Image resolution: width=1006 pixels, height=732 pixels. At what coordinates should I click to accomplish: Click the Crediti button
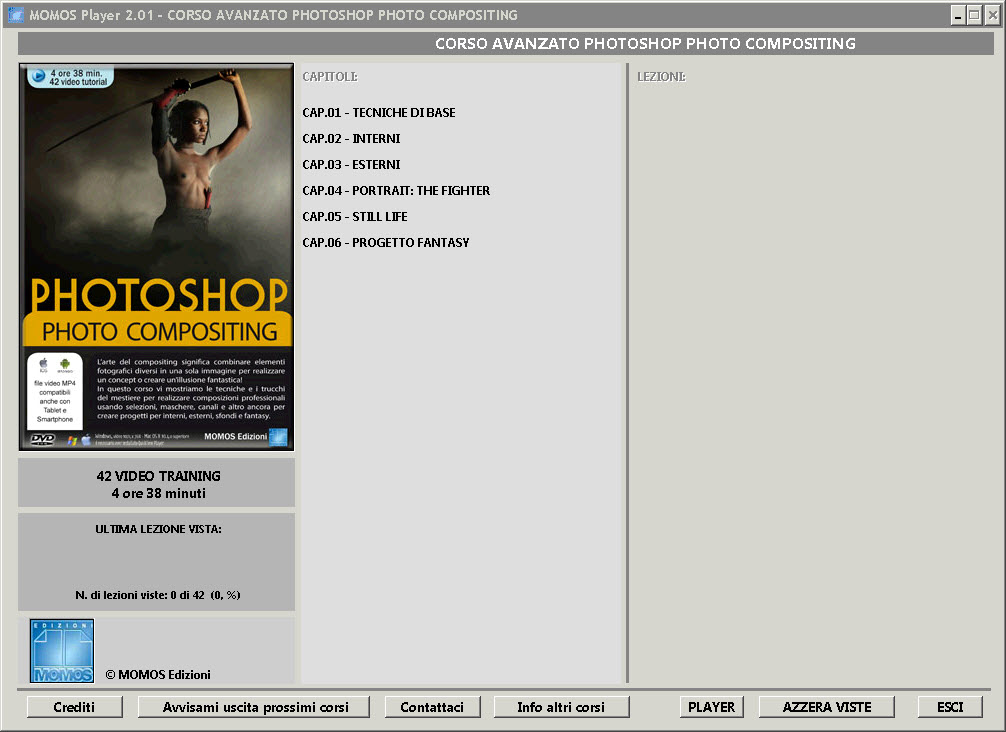click(74, 707)
